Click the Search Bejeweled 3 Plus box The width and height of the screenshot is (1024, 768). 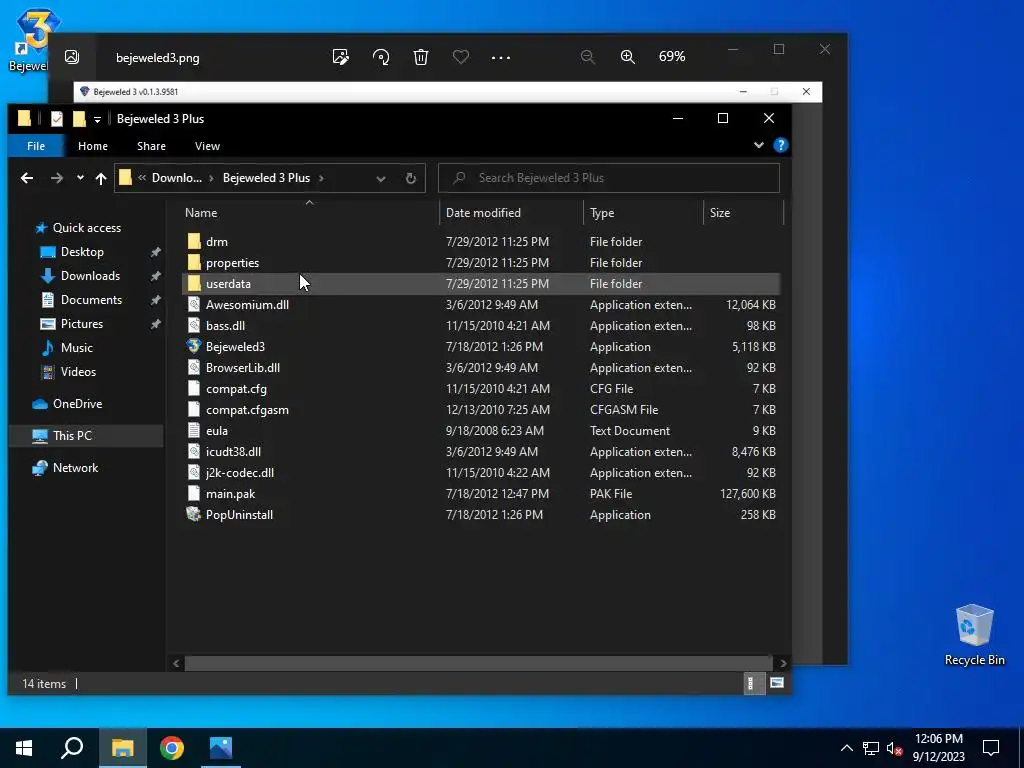tap(609, 178)
